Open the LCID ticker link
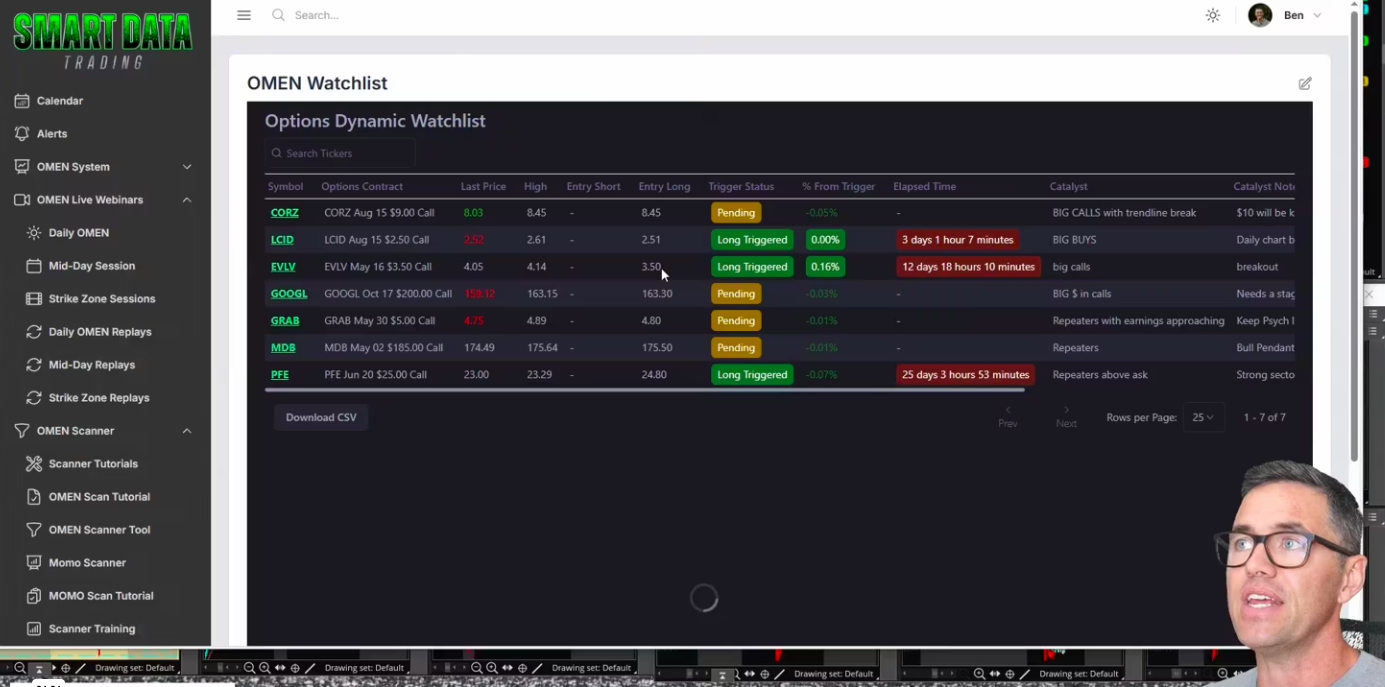The width and height of the screenshot is (1385, 687). [282, 240]
